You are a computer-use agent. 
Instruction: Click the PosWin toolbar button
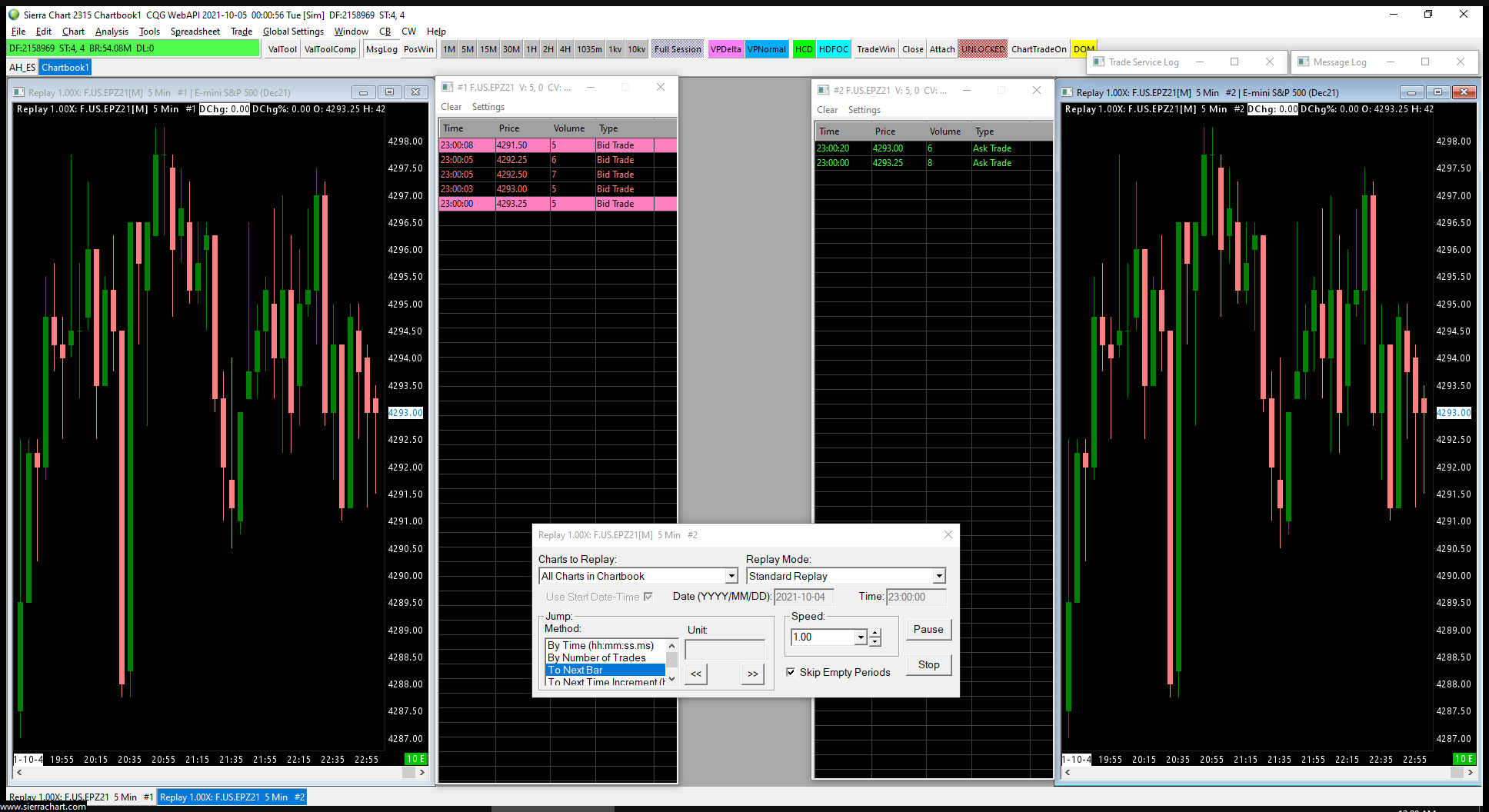pyautogui.click(x=418, y=49)
